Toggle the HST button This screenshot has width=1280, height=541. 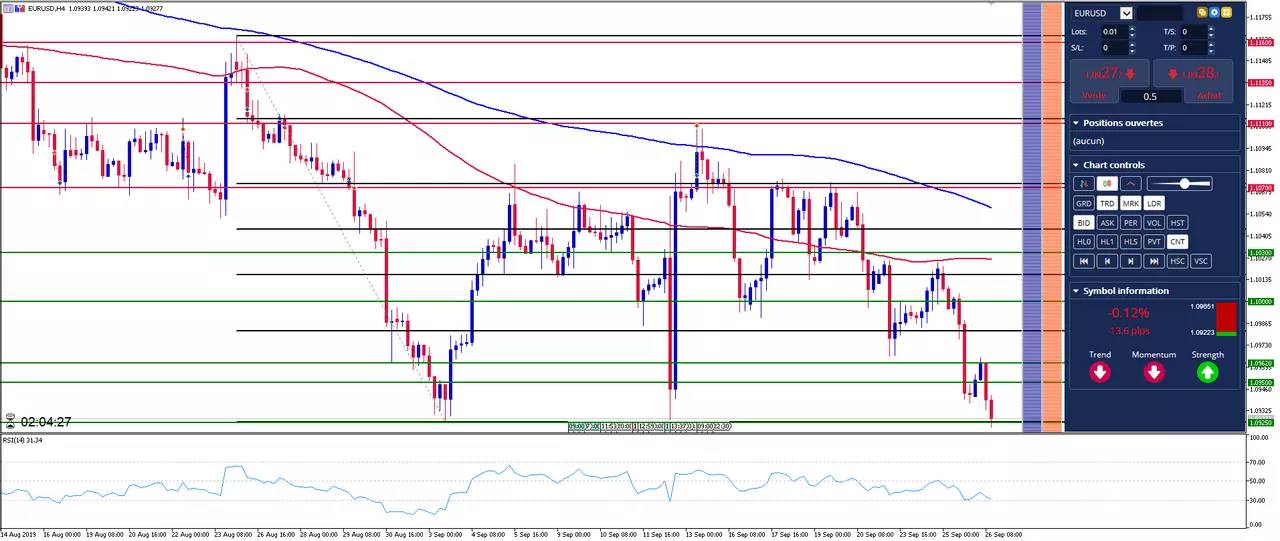1178,223
